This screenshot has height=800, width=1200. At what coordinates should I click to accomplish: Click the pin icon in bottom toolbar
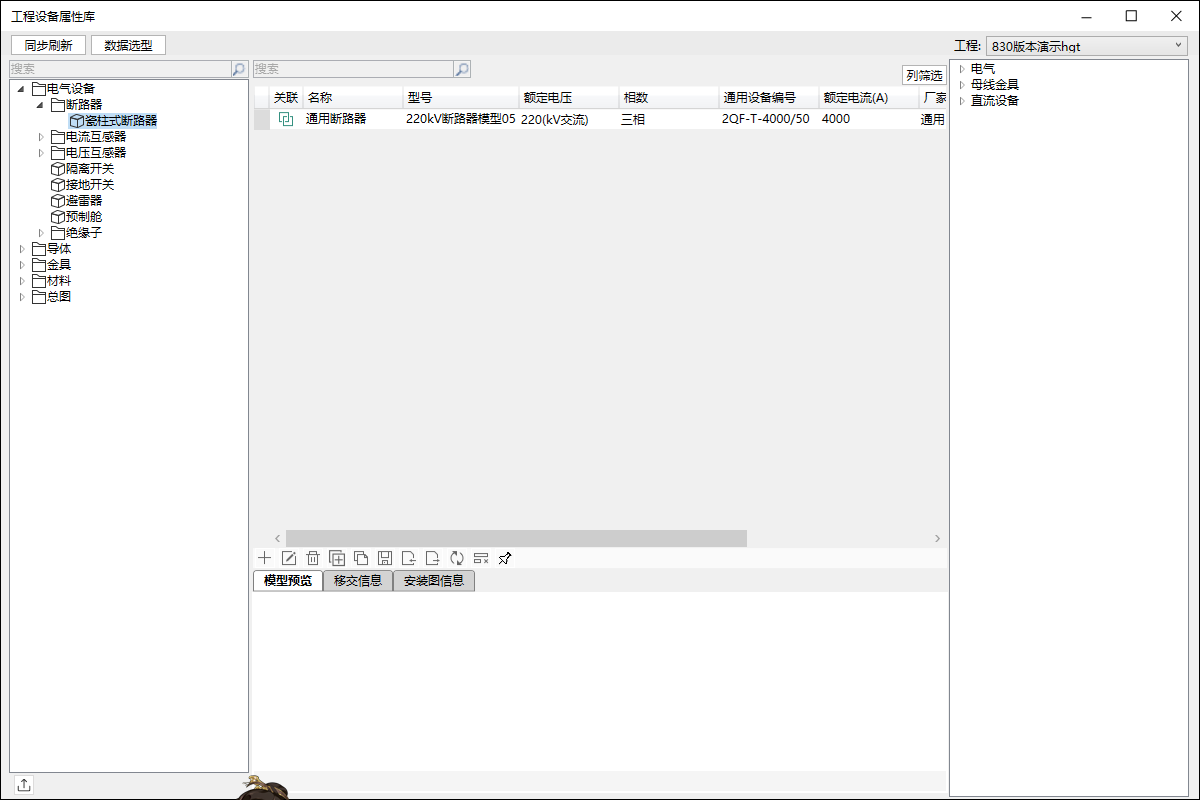point(505,558)
